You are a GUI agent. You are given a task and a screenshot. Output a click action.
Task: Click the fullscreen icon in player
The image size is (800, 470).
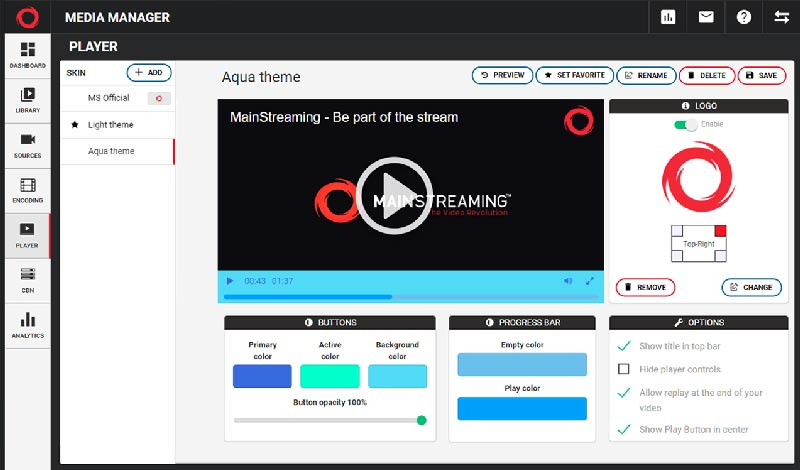pos(590,281)
